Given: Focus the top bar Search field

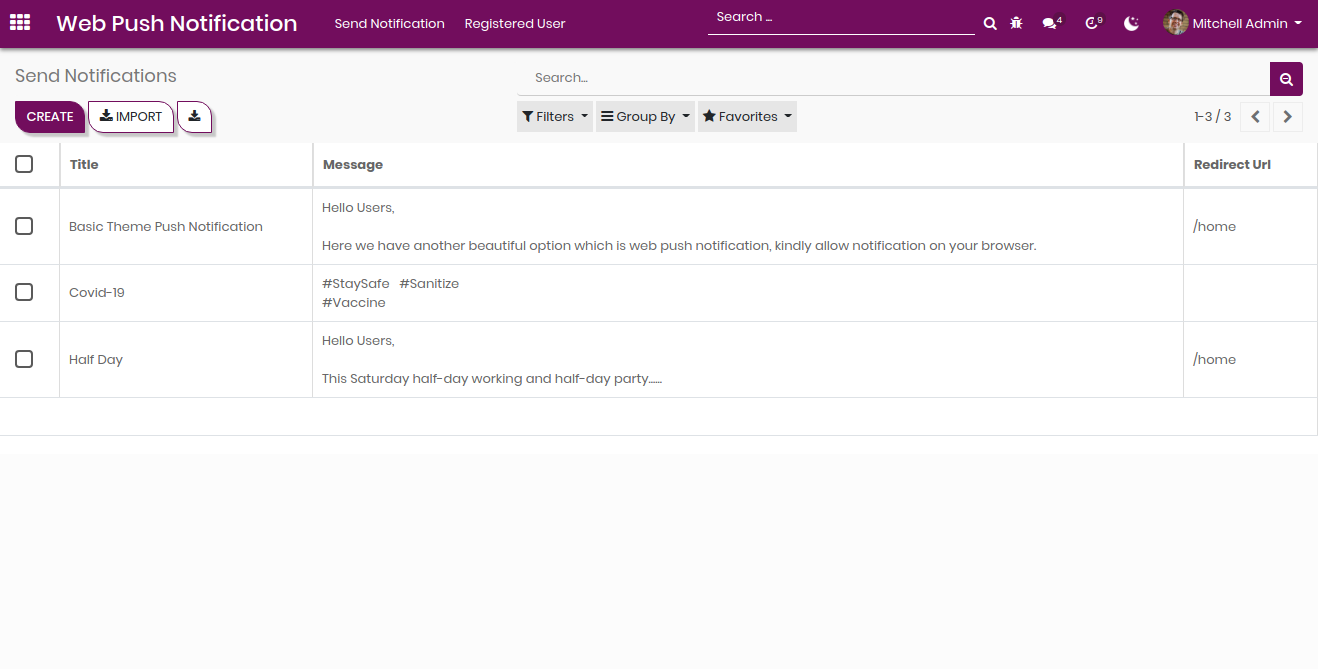Looking at the screenshot, I should pyautogui.click(x=841, y=18).
